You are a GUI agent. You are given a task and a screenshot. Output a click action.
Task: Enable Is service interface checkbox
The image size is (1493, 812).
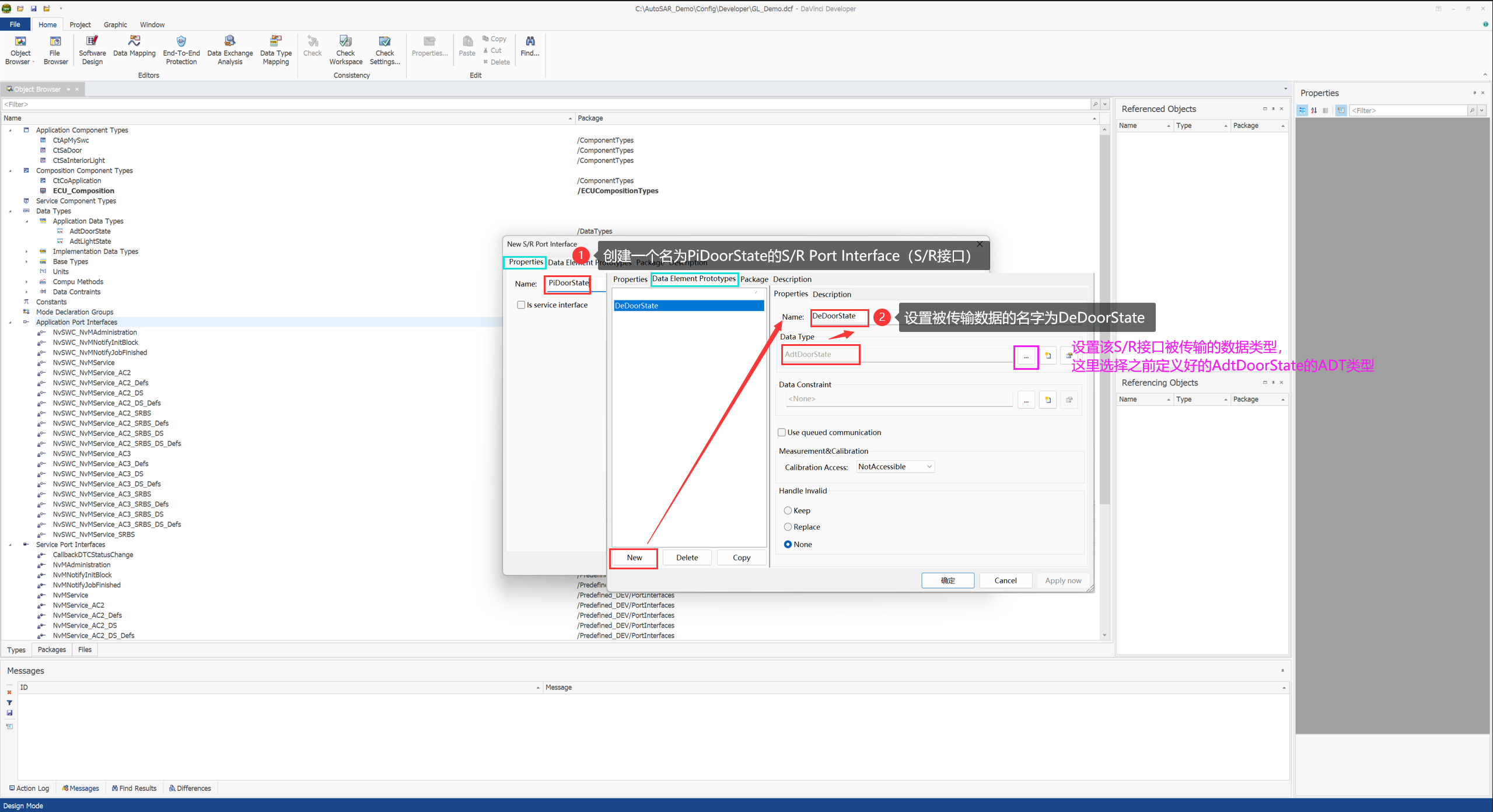521,305
